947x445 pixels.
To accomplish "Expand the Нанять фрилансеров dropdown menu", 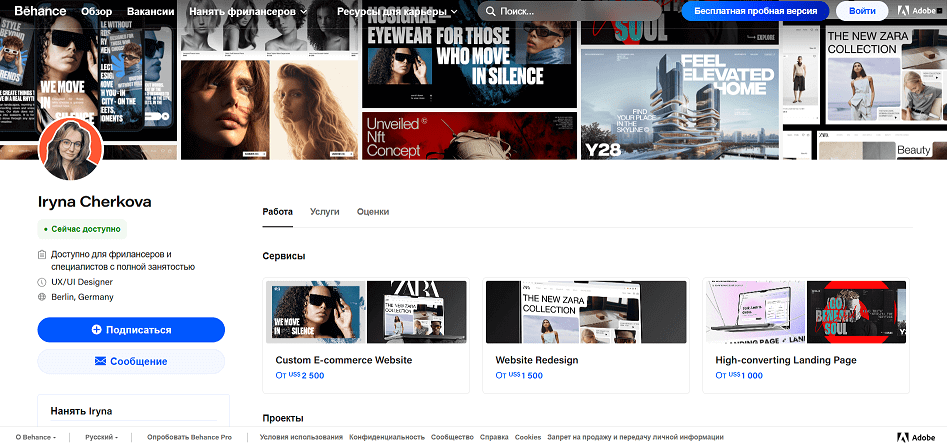I will 248,11.
